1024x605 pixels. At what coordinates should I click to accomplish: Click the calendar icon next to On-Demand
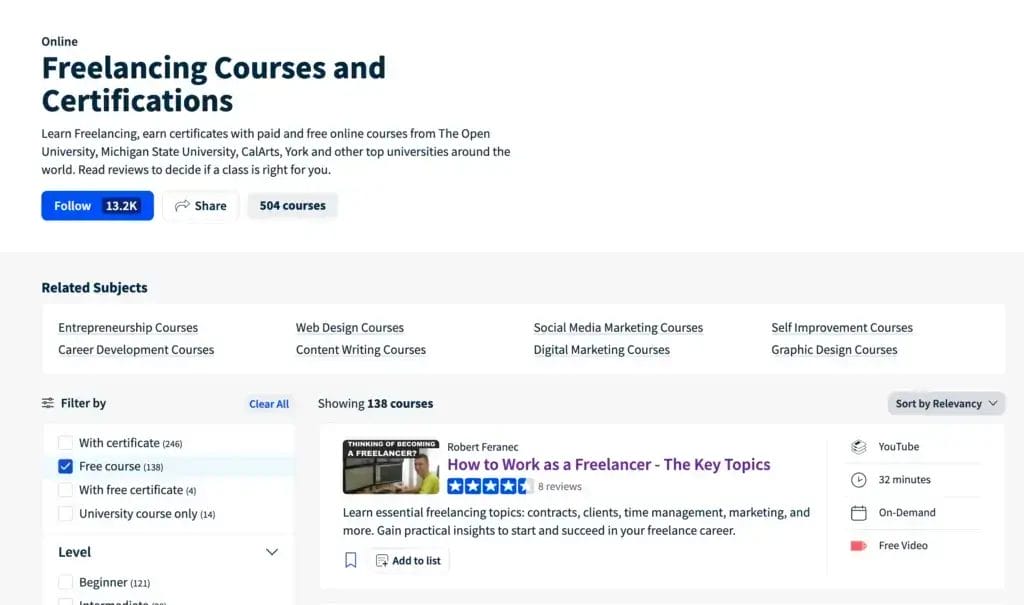point(858,512)
